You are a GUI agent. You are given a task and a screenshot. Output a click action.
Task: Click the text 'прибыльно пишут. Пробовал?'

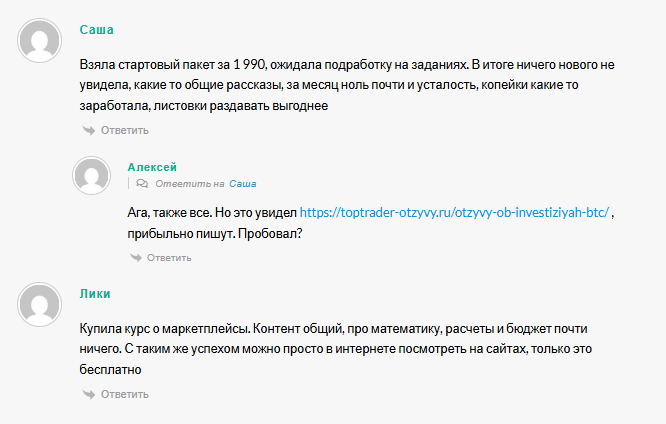pos(214,233)
